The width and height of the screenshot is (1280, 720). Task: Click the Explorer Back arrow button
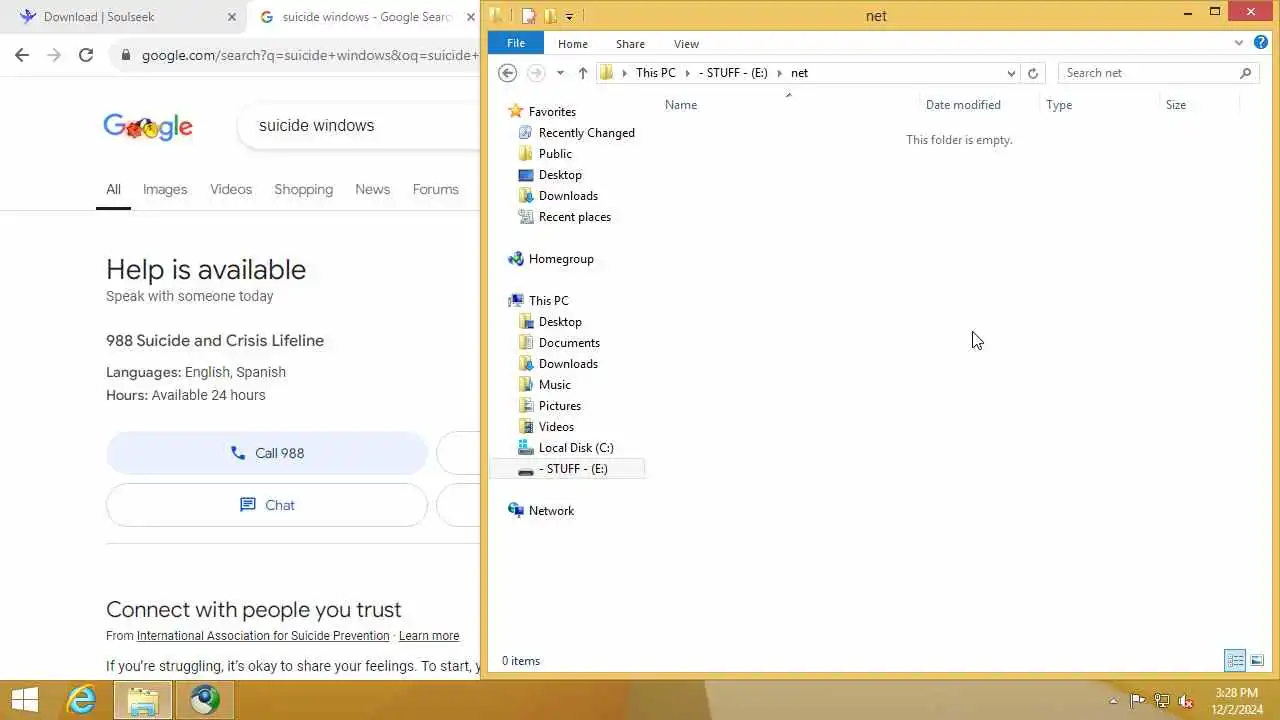click(507, 73)
